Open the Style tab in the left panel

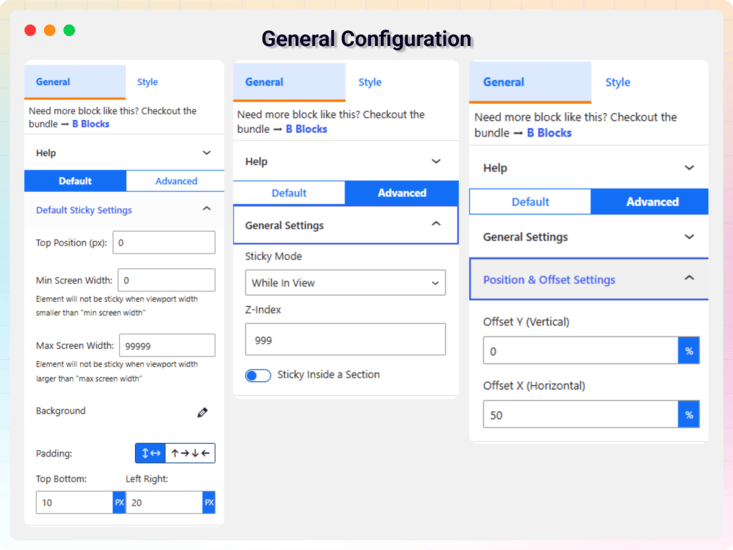[x=147, y=82]
